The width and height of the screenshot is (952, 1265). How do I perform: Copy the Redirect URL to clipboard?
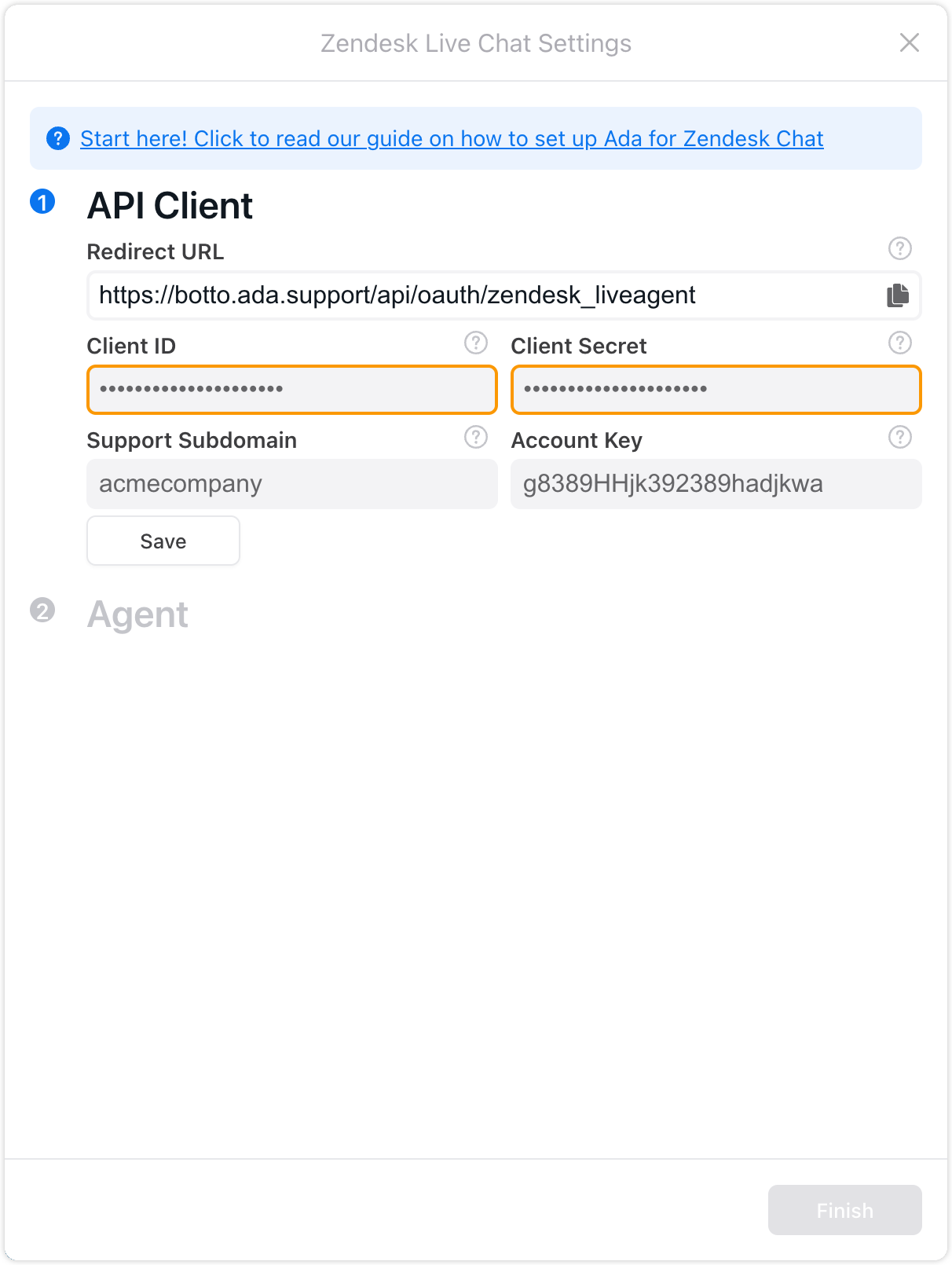click(x=897, y=295)
